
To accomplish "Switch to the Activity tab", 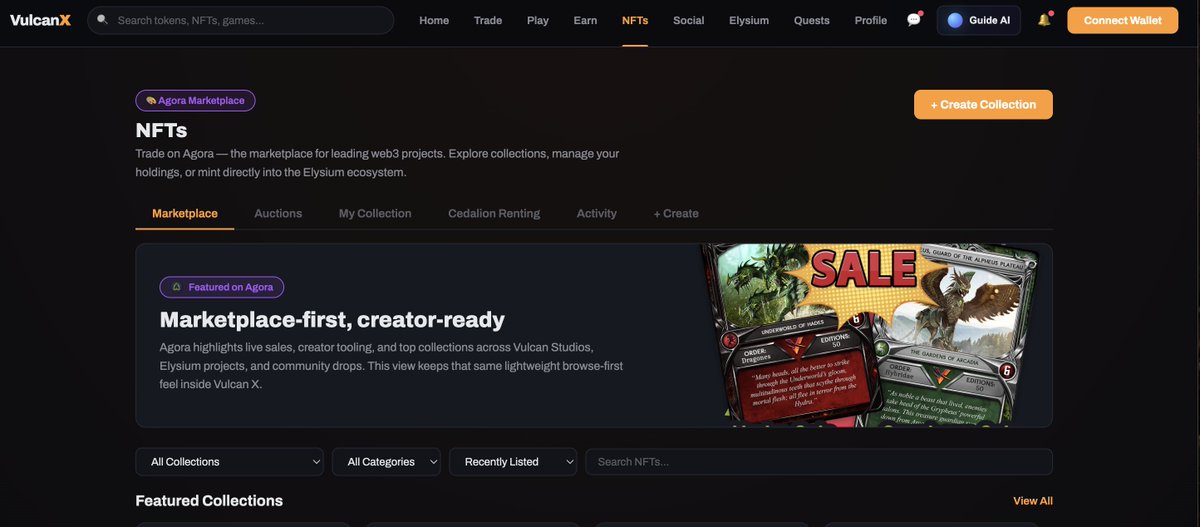I will tap(597, 213).
